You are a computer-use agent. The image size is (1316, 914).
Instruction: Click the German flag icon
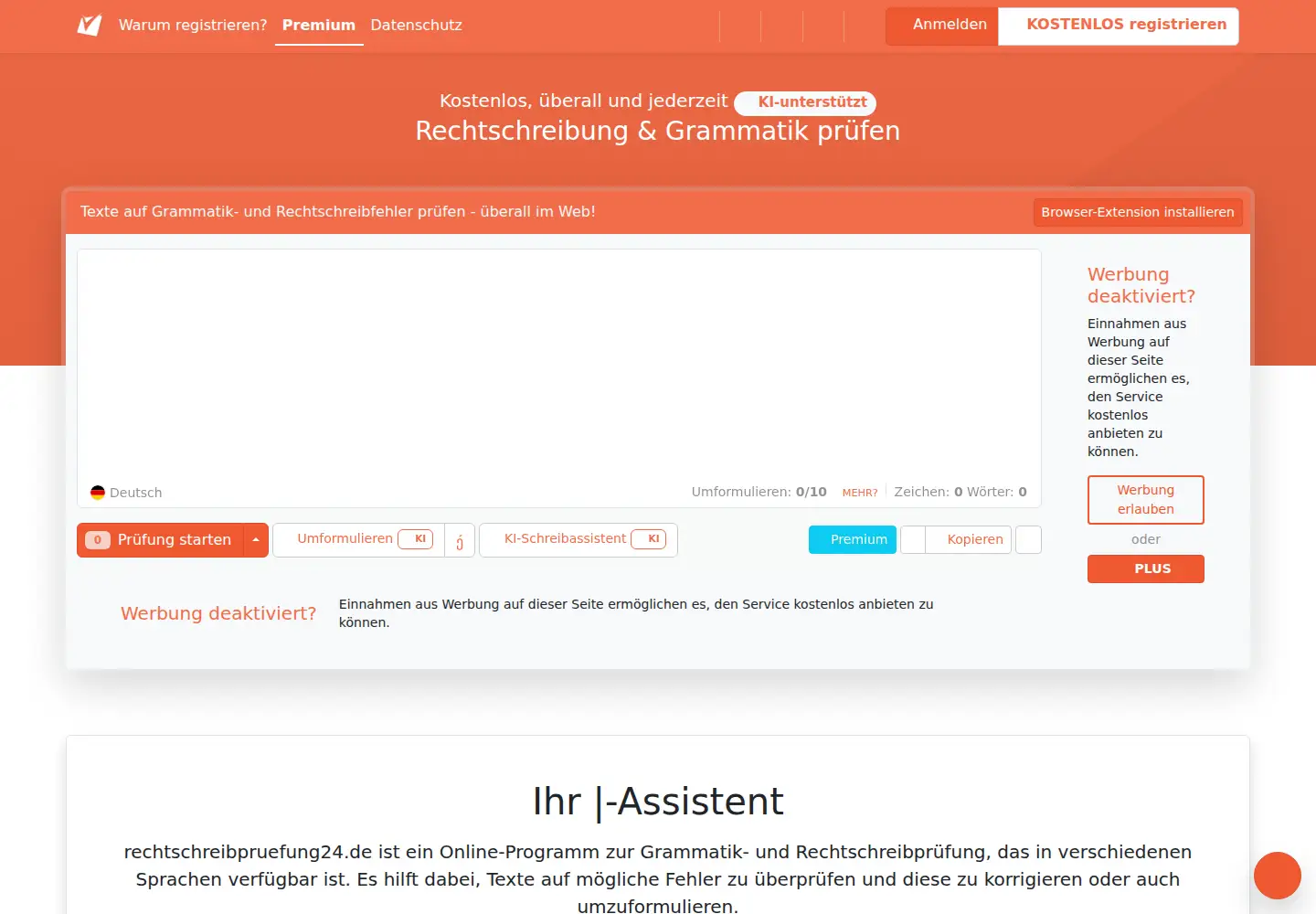(98, 493)
